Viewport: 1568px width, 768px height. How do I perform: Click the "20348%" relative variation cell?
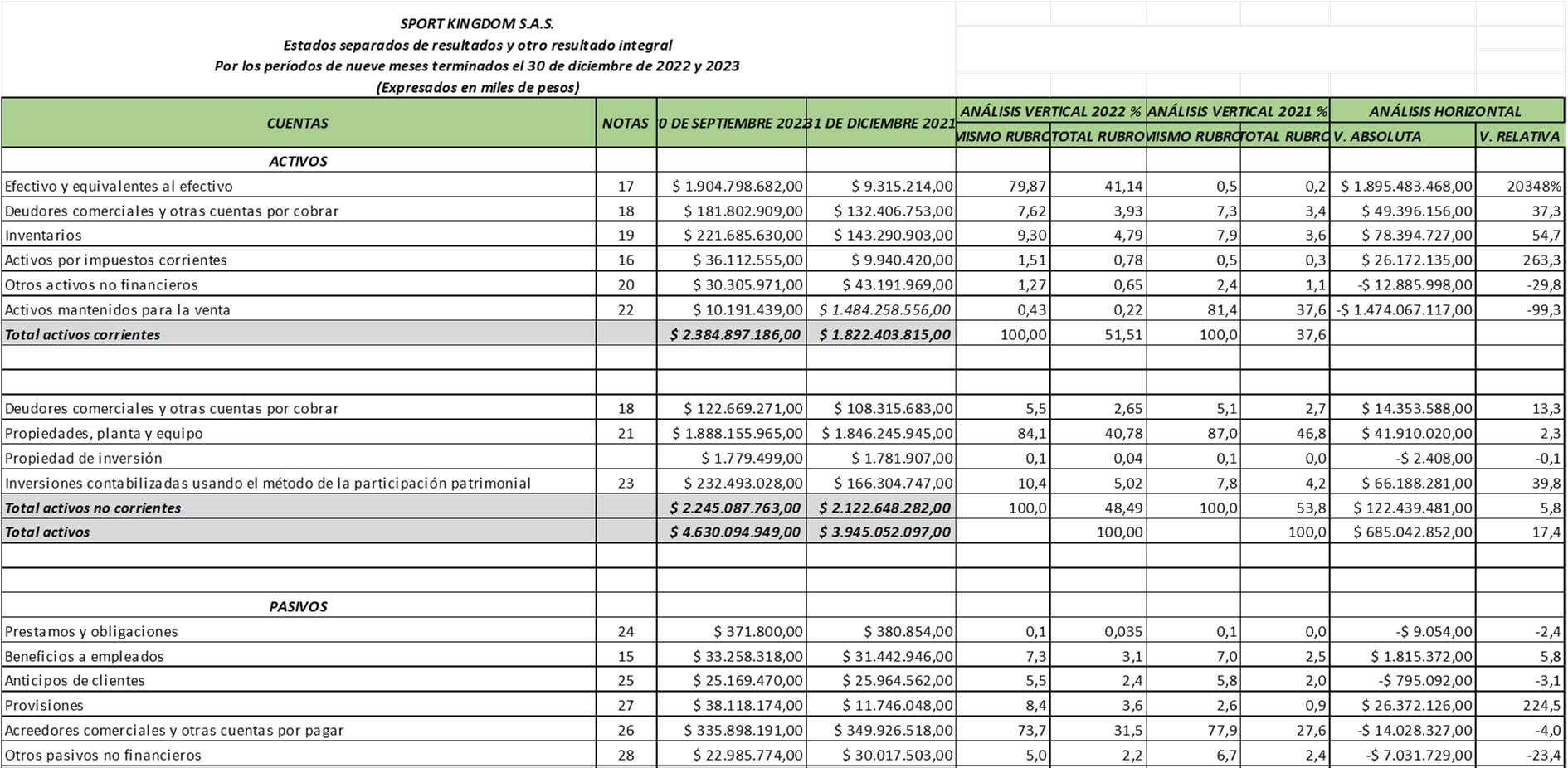click(x=1520, y=187)
